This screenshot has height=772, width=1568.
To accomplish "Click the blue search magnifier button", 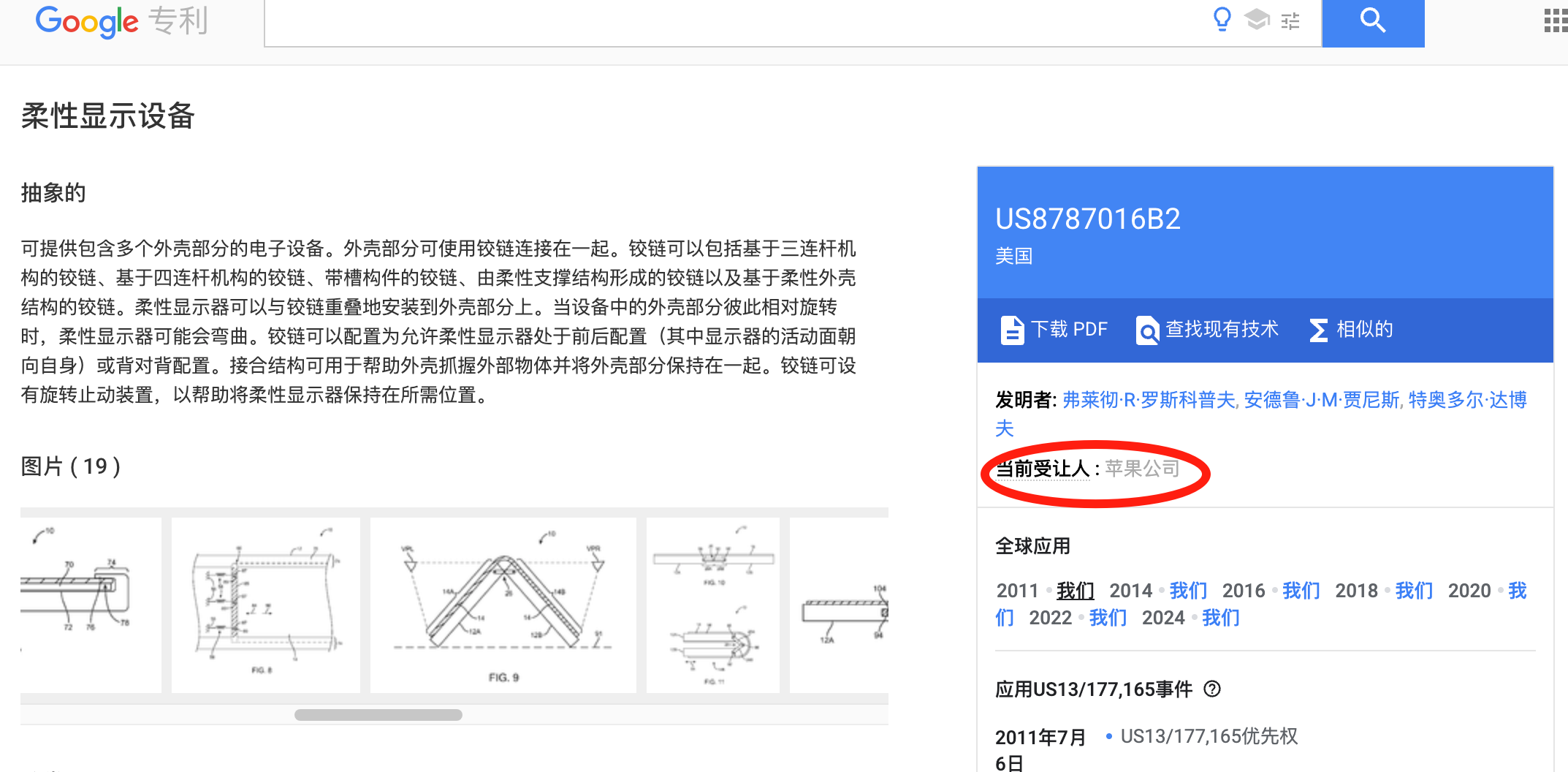I will pyautogui.click(x=1372, y=21).
